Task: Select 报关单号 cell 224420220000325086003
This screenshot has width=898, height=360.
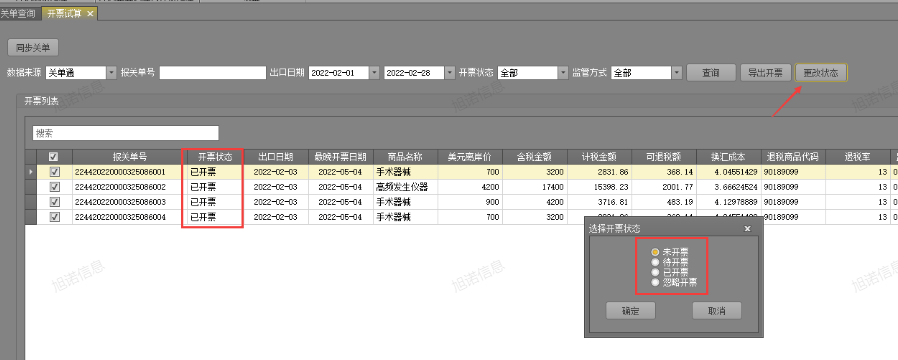Action: 130,201
